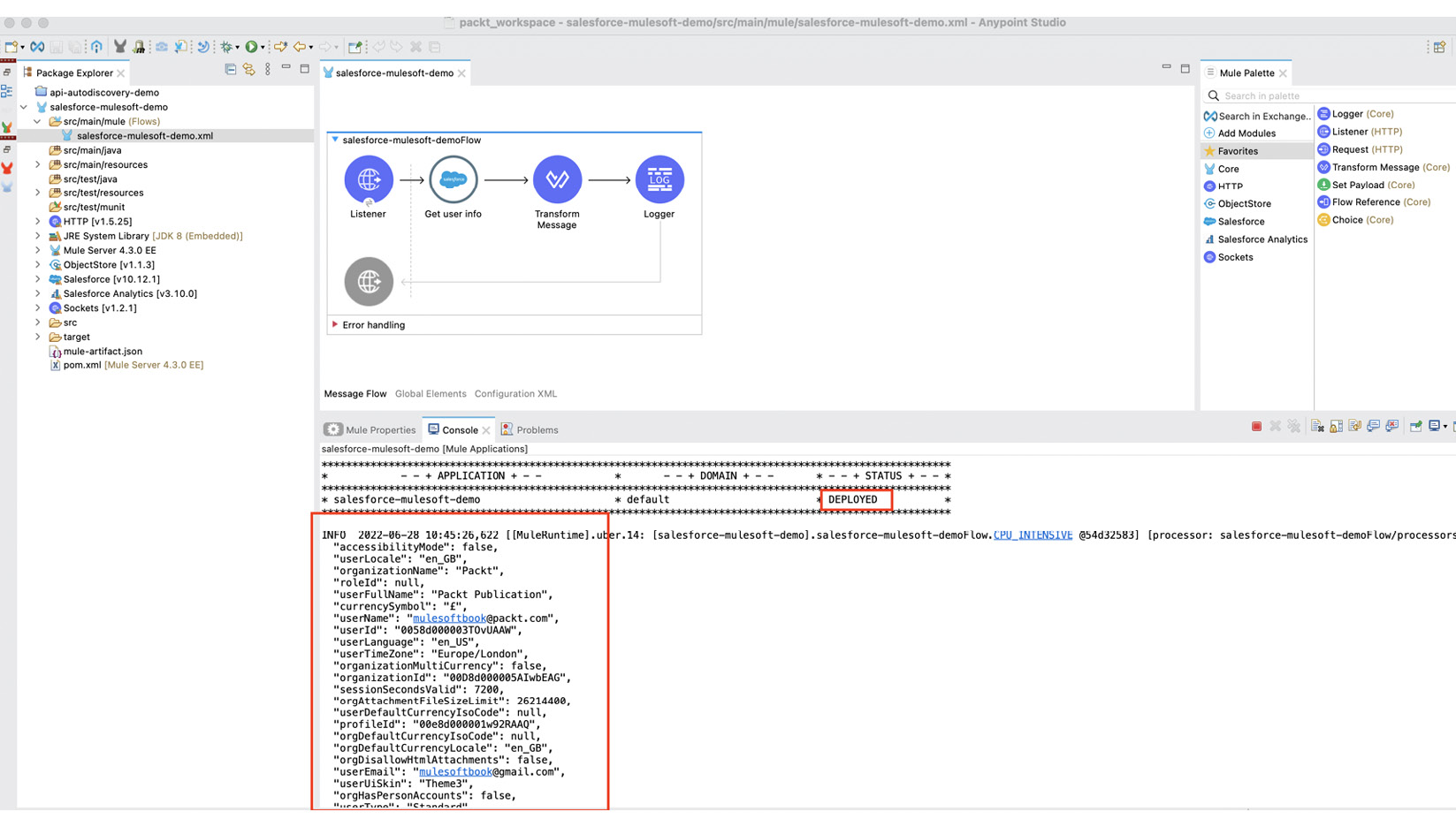1456x827 pixels.
Task: Click the Clear Console icon
Action: click(1317, 427)
